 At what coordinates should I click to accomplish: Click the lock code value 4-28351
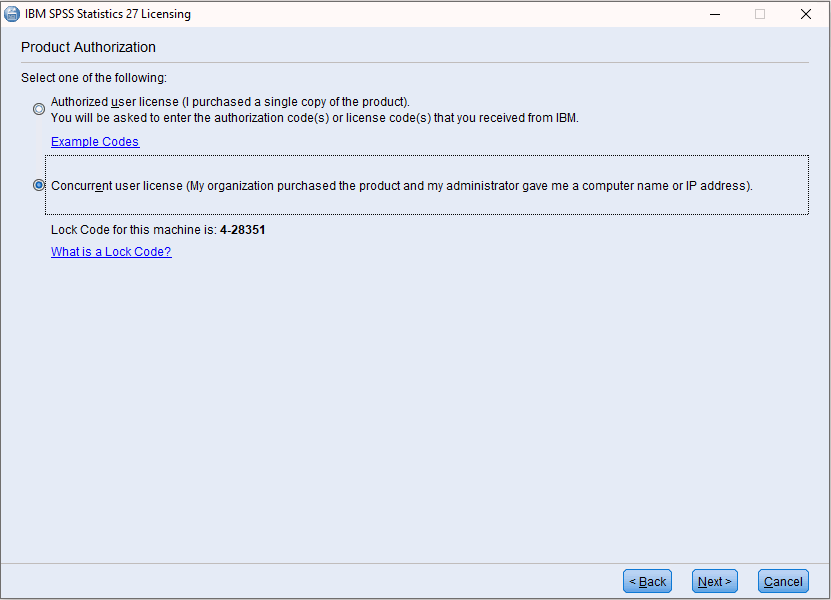(242, 230)
